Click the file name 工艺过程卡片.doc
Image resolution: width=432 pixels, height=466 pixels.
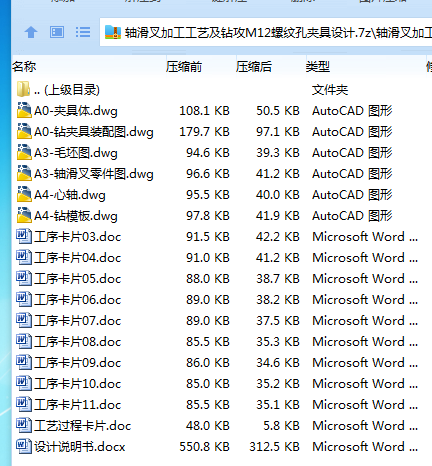[83, 426]
